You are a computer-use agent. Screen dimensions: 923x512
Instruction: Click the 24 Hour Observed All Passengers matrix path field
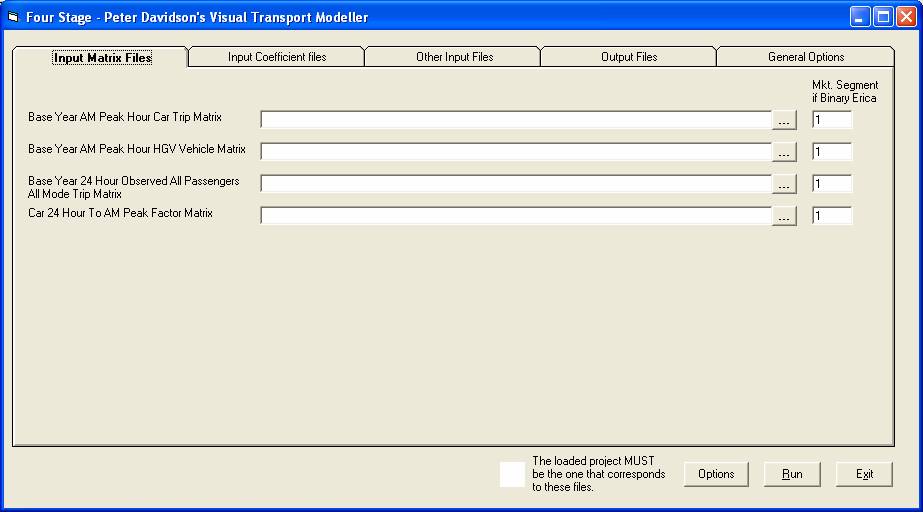(516, 184)
